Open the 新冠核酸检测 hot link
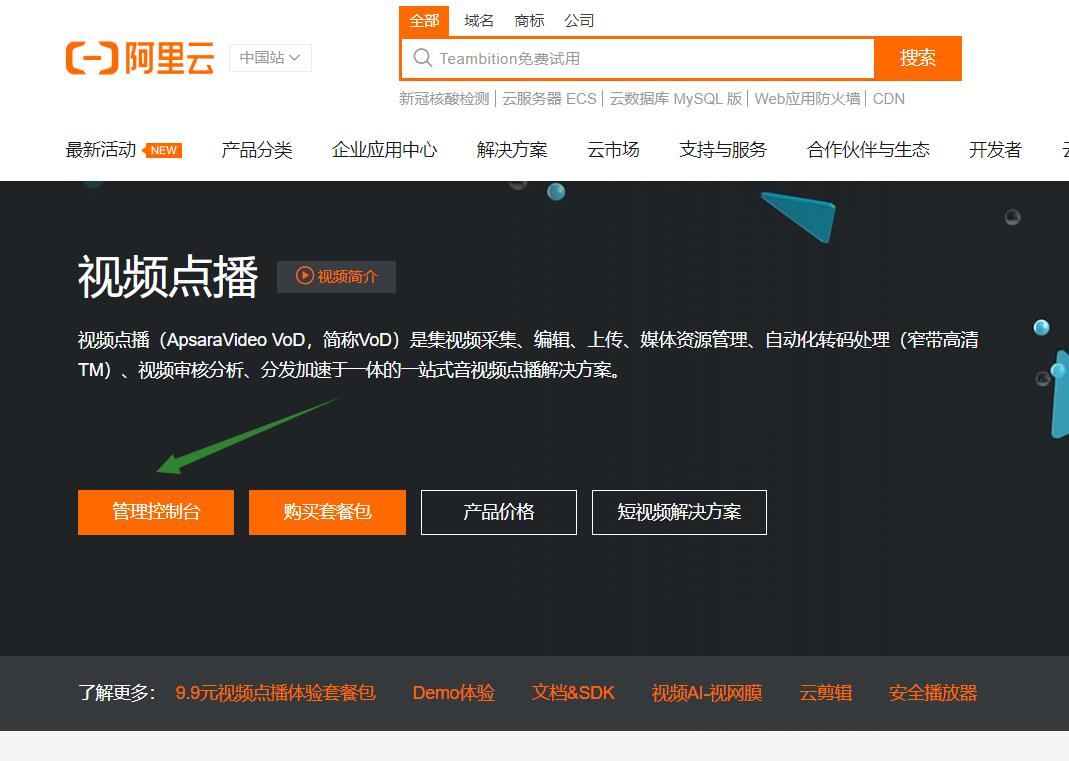 pyautogui.click(x=445, y=99)
